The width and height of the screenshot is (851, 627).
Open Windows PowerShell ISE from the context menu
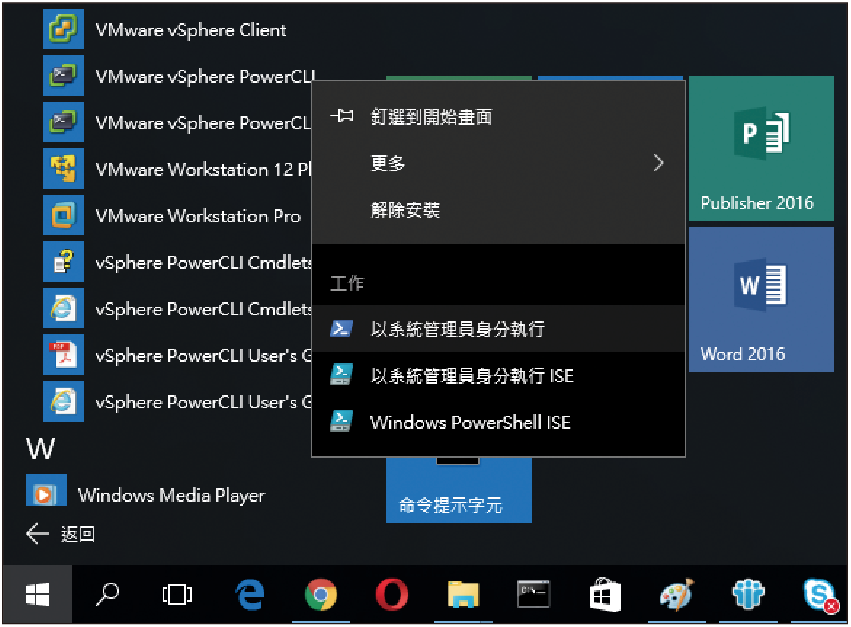click(x=498, y=422)
